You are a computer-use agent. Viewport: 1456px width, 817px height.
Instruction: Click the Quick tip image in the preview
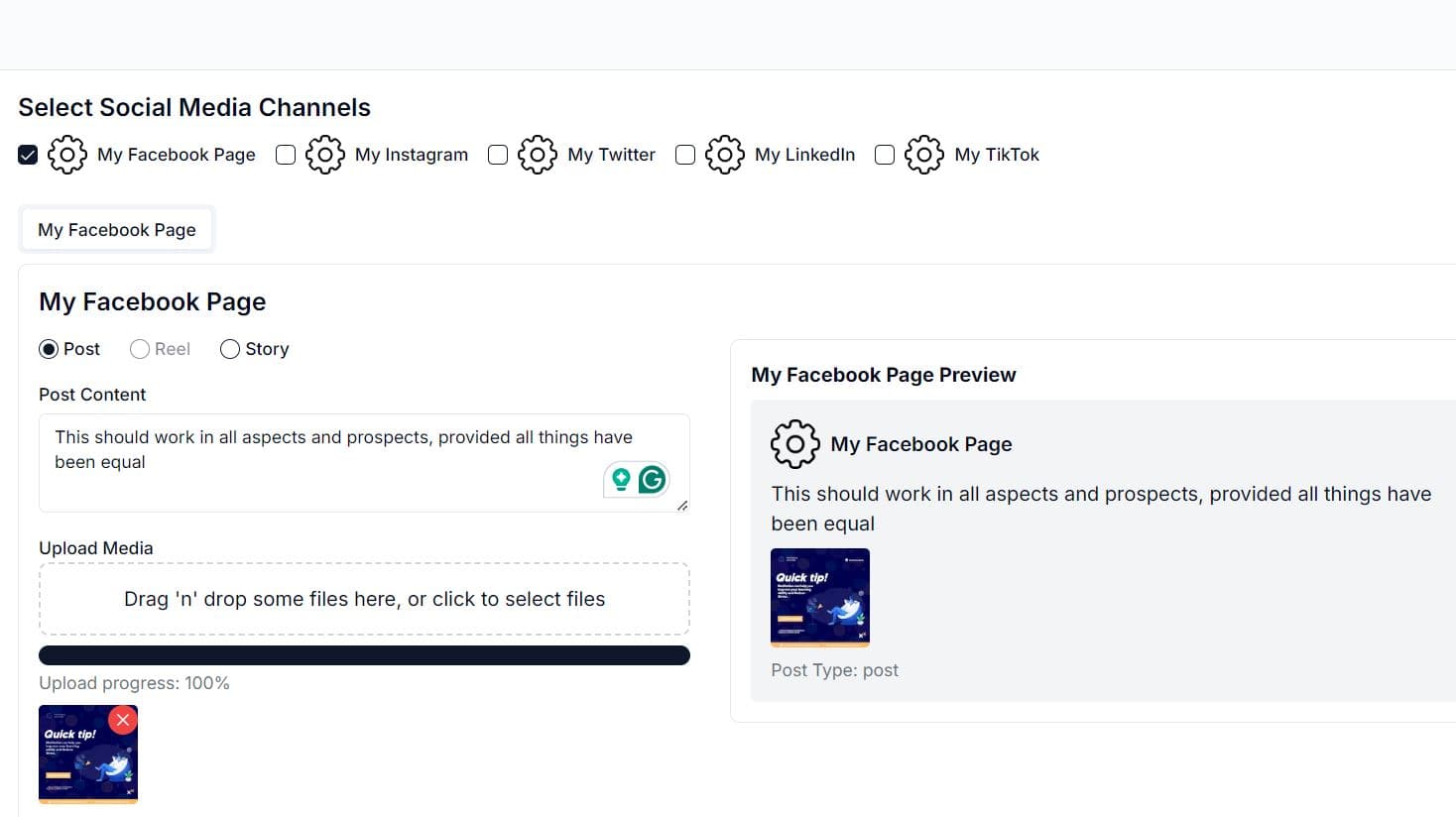coord(820,598)
